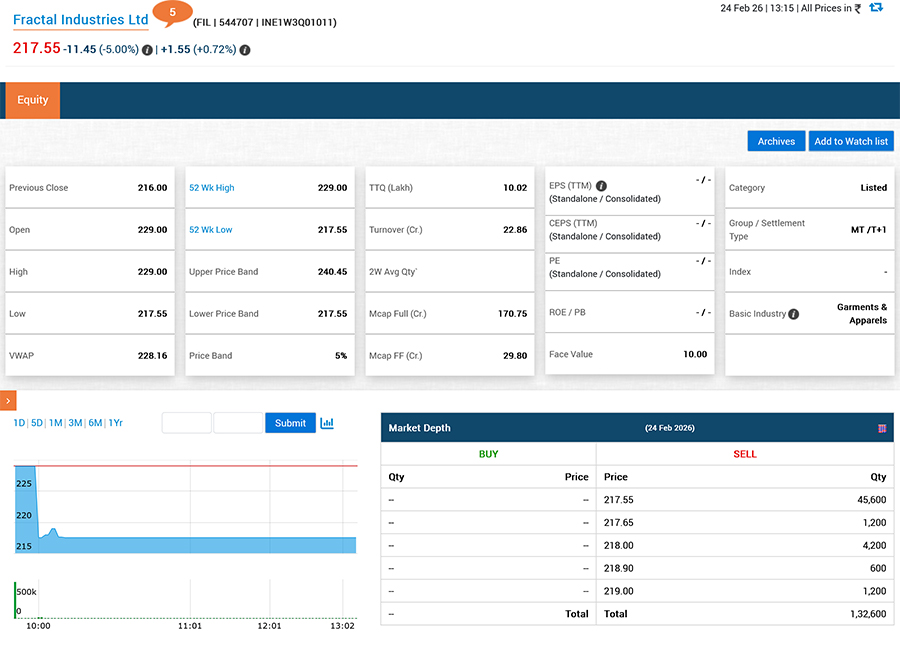Click info icon beside -5.00% change
Screen dimensions: 900x646
(x=147, y=49)
